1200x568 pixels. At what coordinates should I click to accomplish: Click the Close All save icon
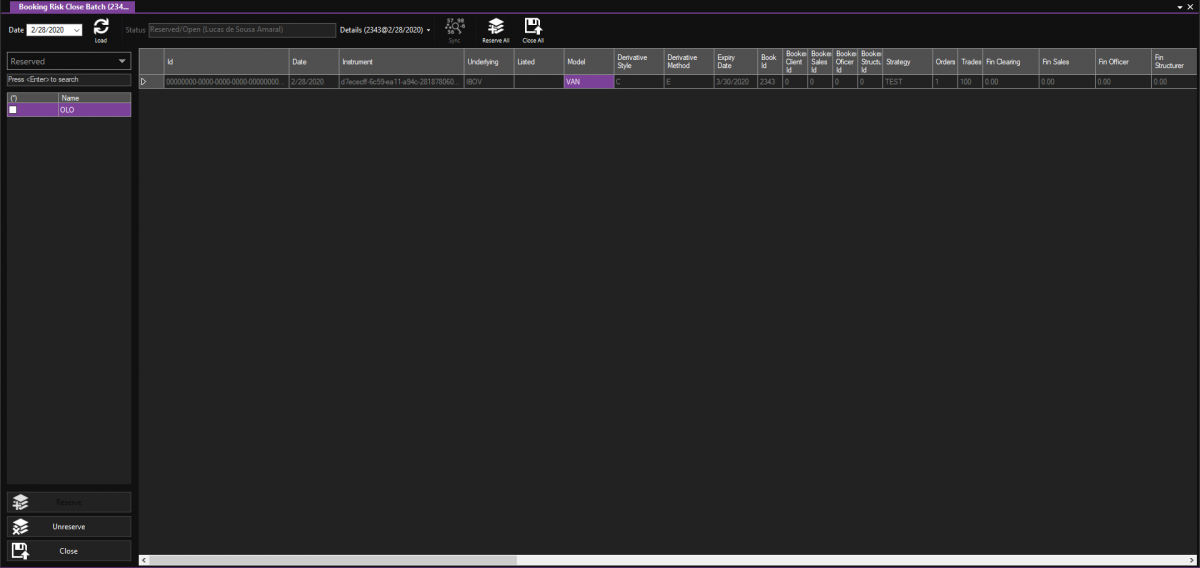coord(533,26)
